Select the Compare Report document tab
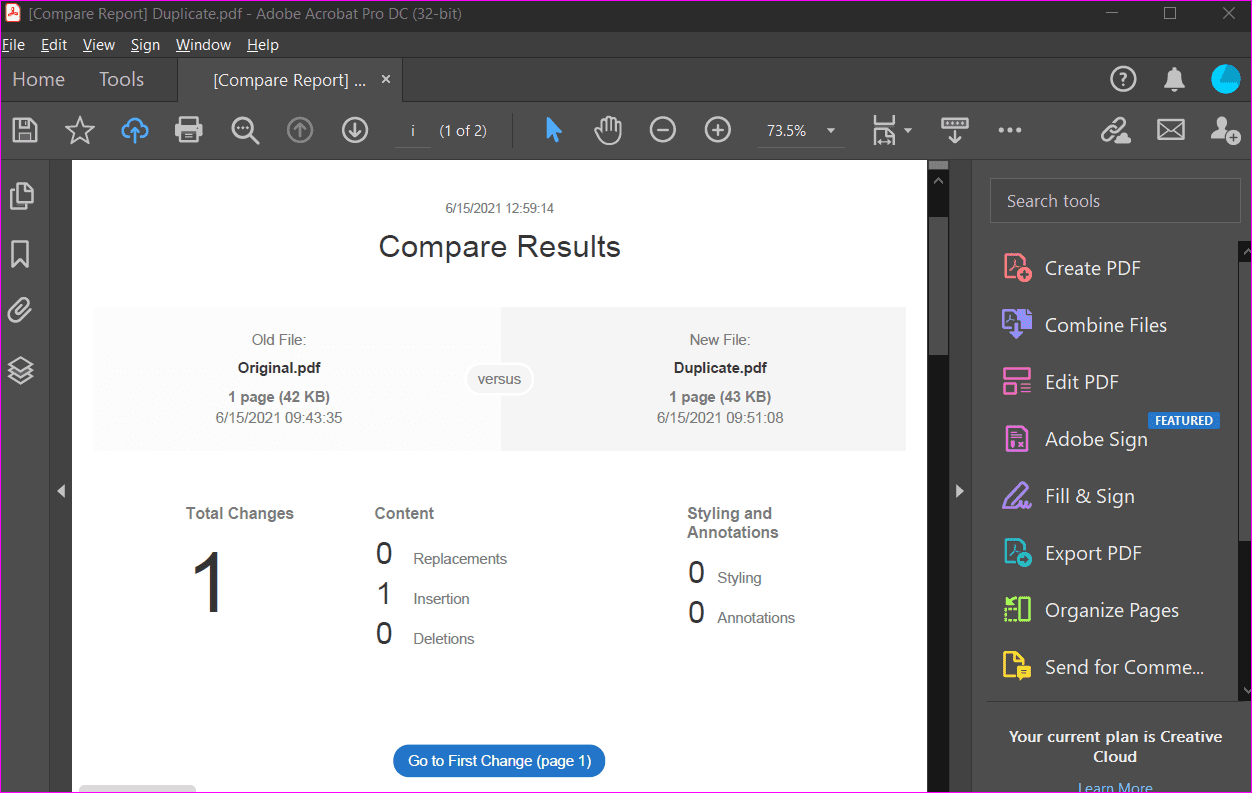 [x=289, y=80]
